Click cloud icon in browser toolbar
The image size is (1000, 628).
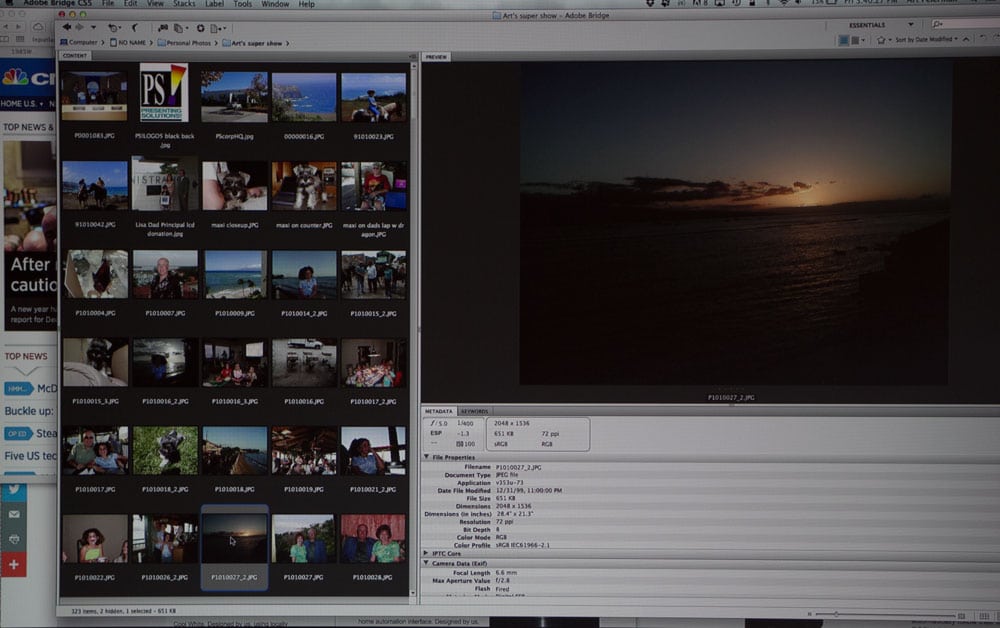(x=38, y=27)
